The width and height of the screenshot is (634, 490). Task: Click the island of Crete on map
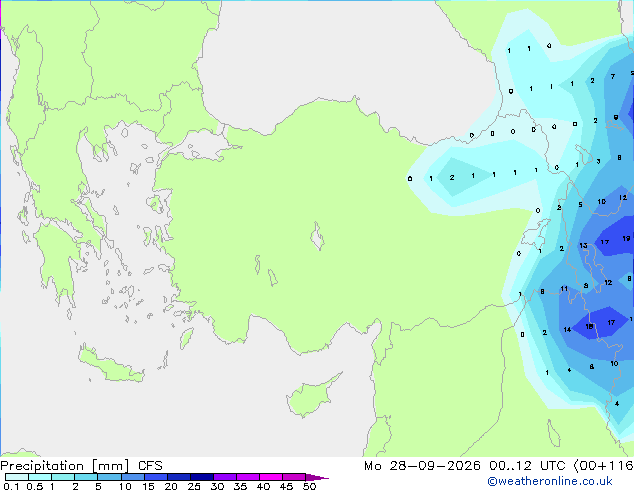(109, 365)
